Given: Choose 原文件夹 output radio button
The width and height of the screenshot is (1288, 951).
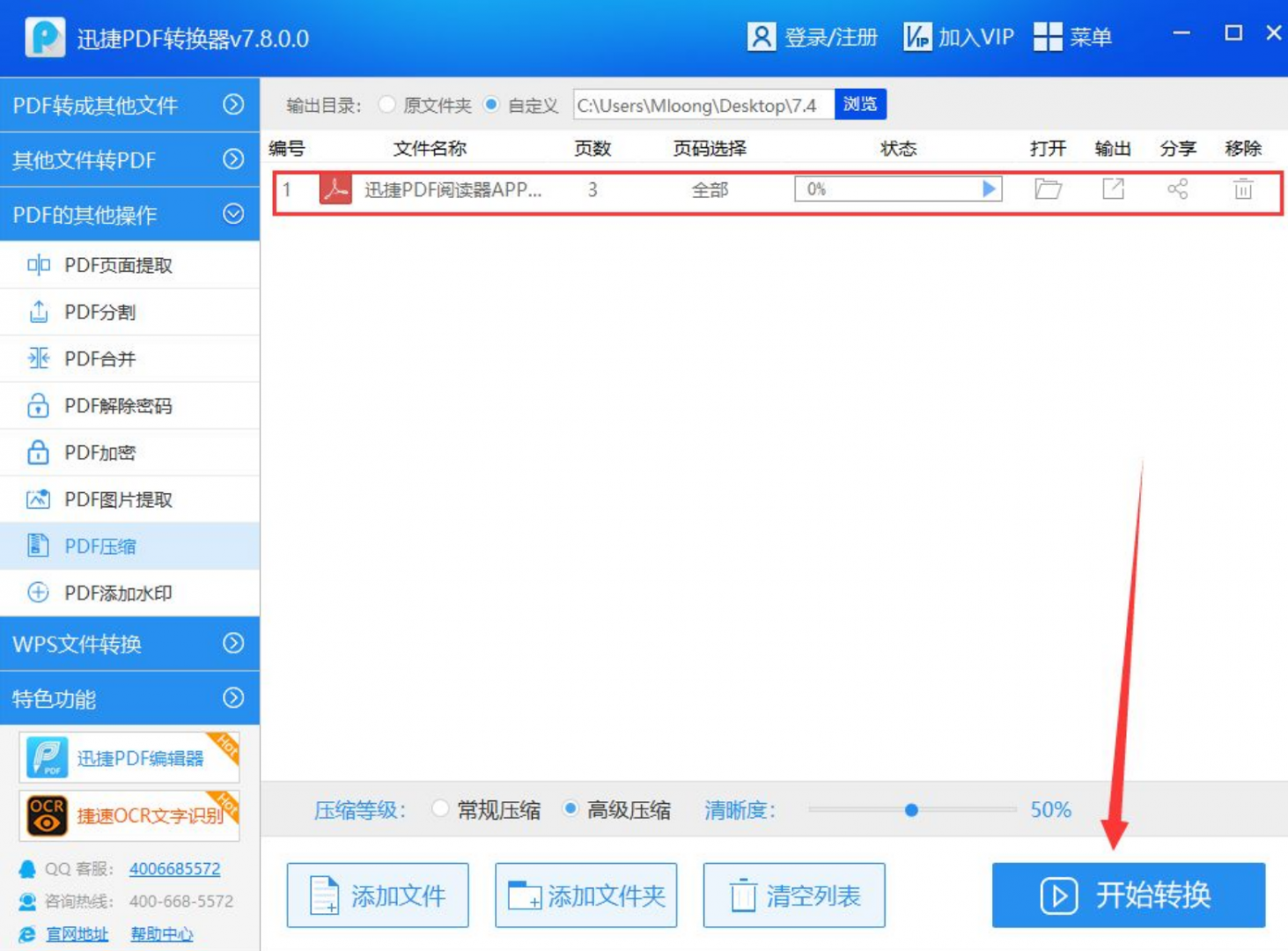Looking at the screenshot, I should click(386, 105).
